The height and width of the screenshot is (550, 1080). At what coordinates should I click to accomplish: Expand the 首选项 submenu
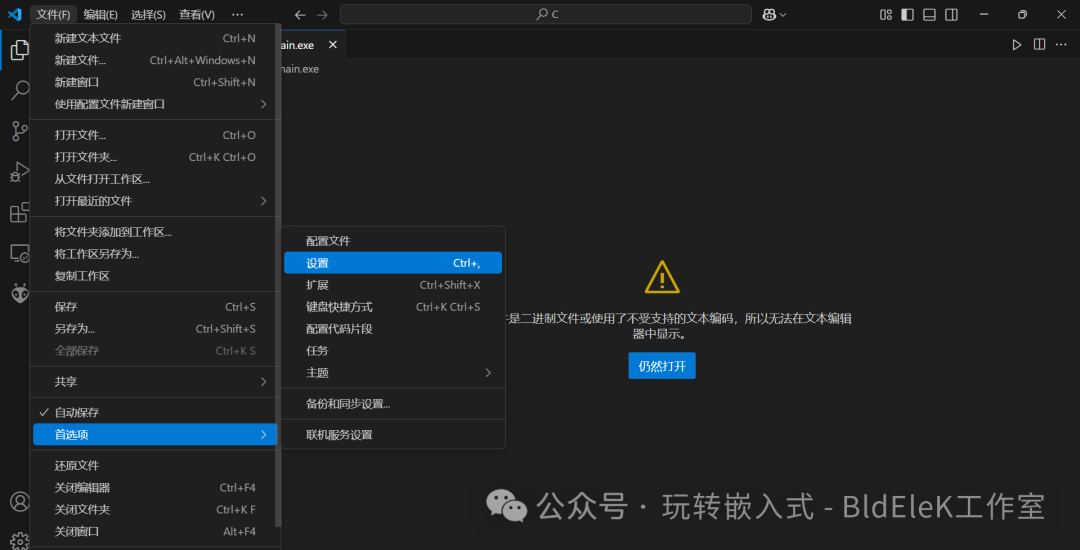click(155, 434)
